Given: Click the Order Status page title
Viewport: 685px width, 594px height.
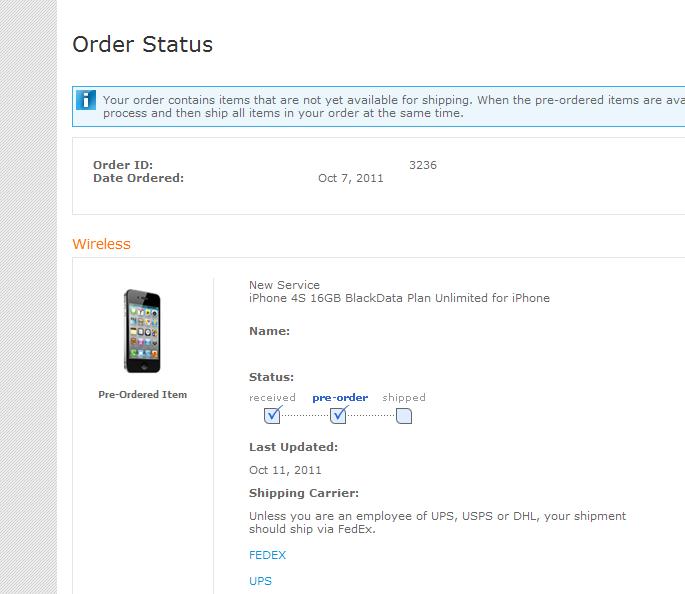Looking at the screenshot, I should point(142,44).
